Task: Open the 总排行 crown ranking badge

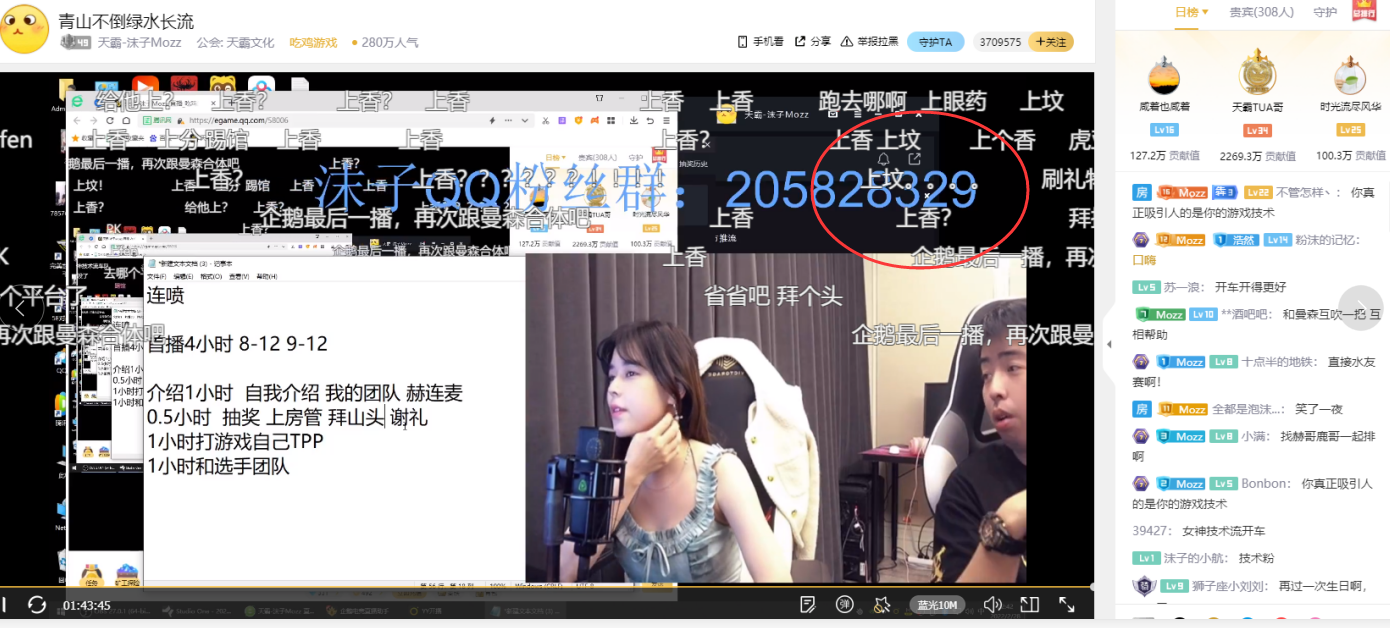Action: 1364,11
